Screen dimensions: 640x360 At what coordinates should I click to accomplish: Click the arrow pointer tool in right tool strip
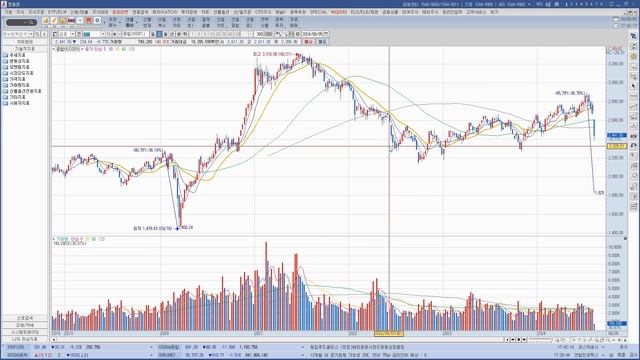click(633, 86)
